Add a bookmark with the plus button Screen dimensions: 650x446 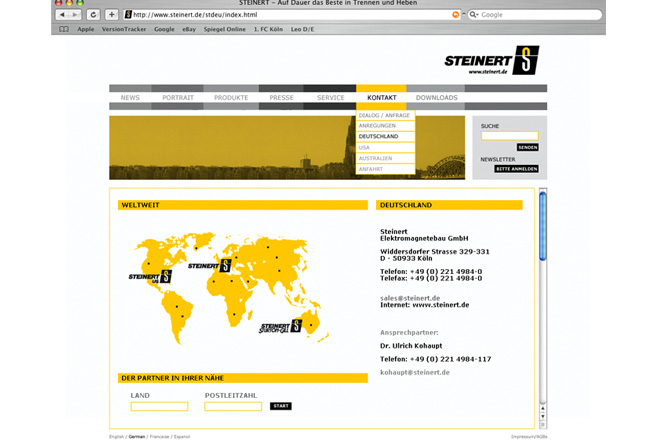tap(112, 15)
